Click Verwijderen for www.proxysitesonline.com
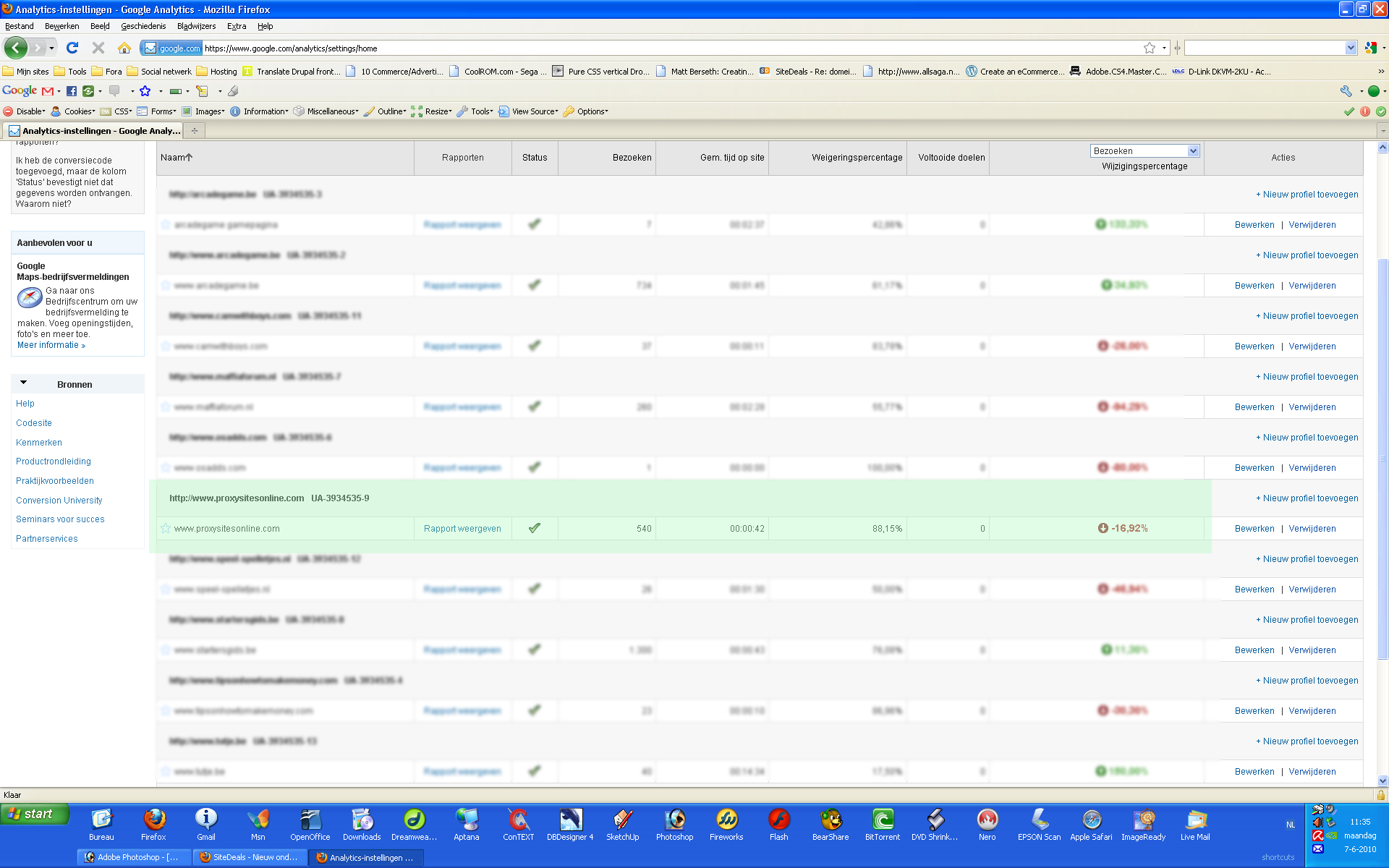 point(1312,529)
